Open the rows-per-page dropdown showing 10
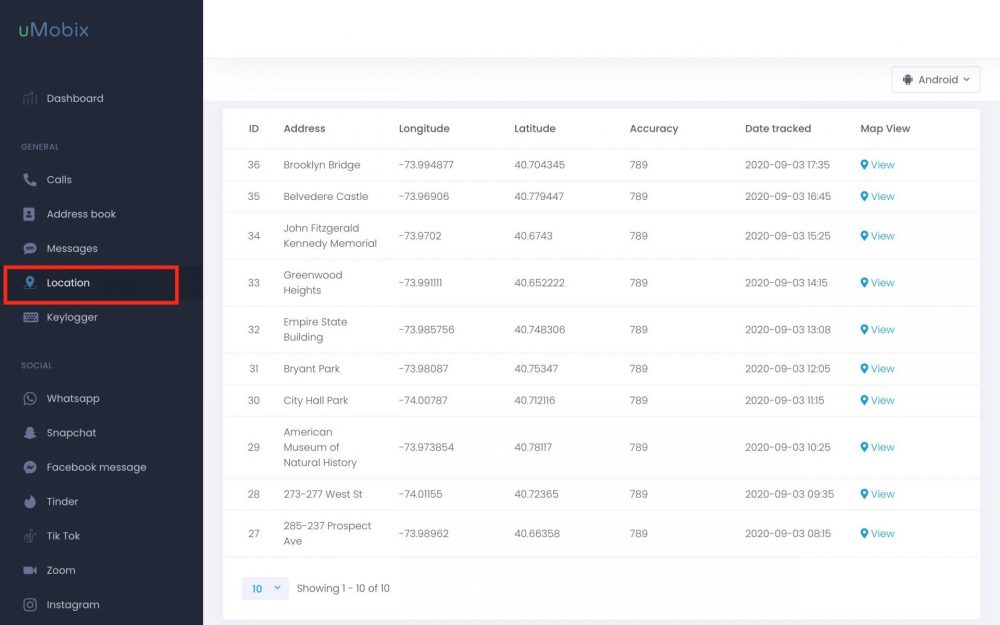The image size is (1000, 625). point(265,589)
